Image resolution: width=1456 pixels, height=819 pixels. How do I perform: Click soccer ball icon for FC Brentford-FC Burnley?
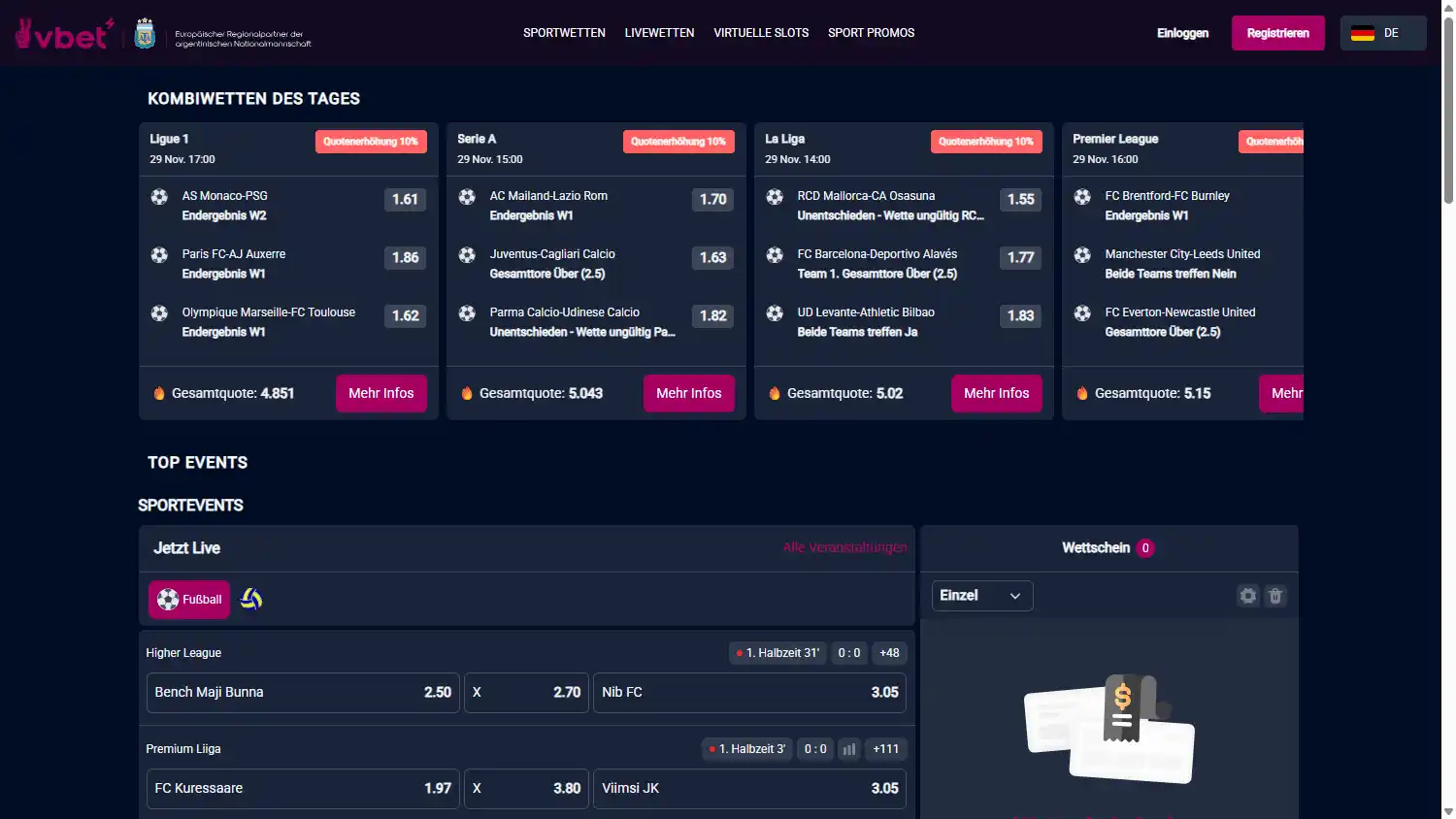(x=1082, y=197)
